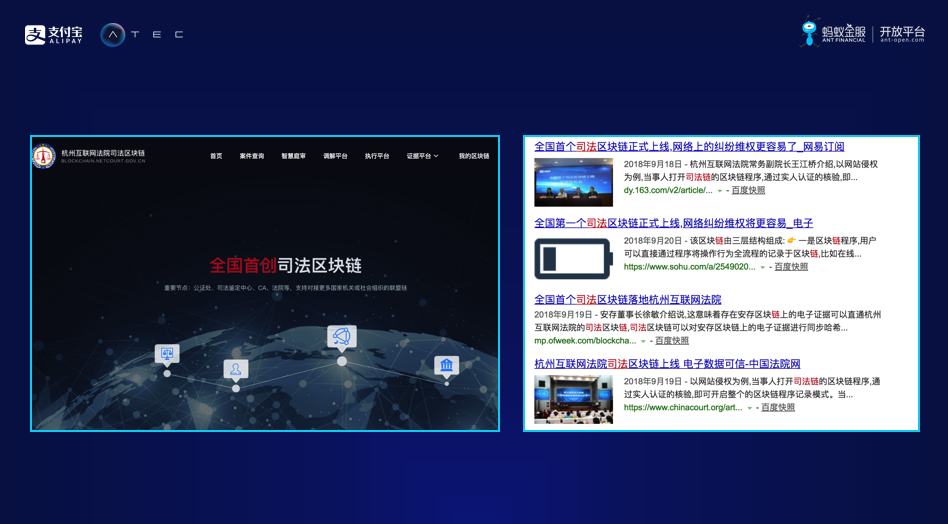Click the 全国首创司法区块链 headline
This screenshot has height=524, width=948.
tap(285, 265)
